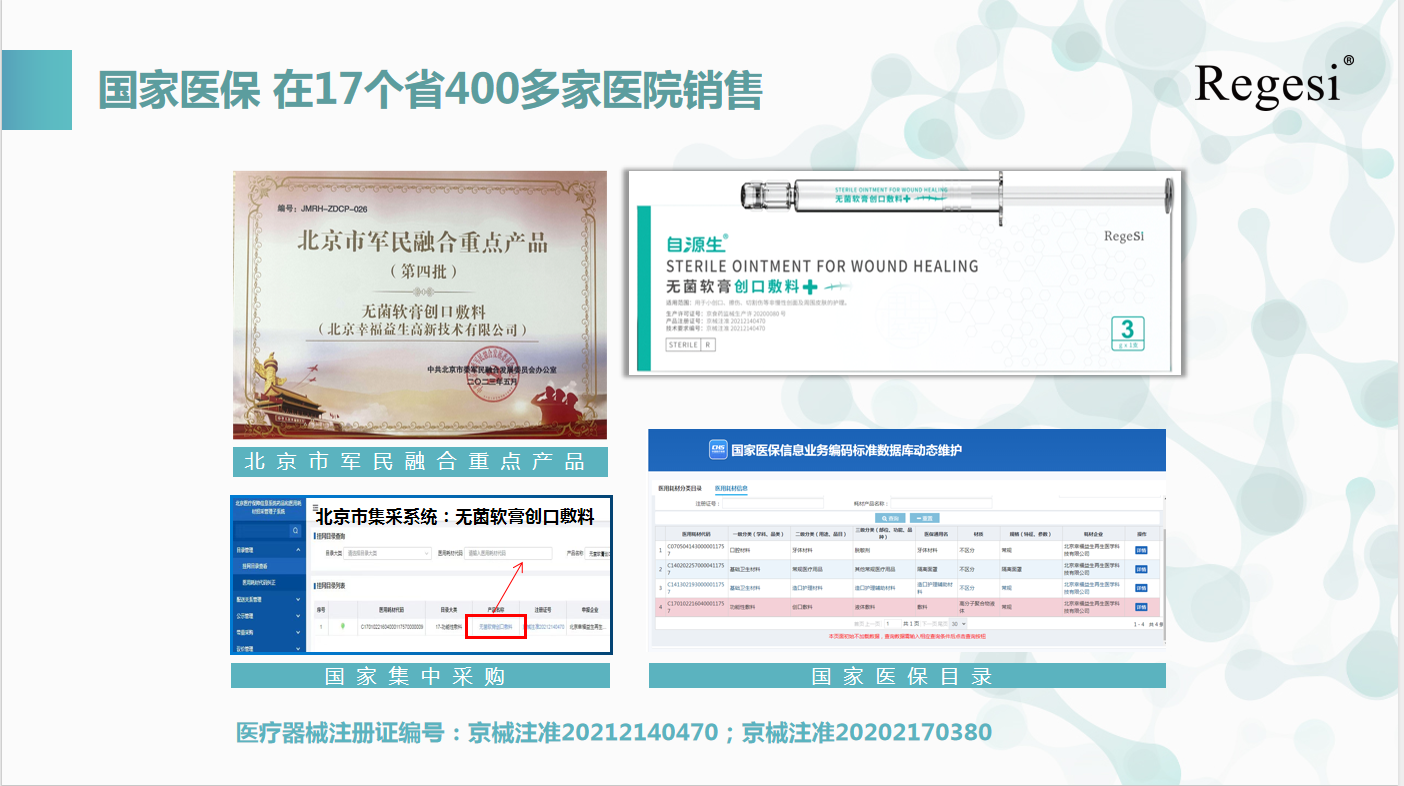Image resolution: width=1404 pixels, height=786 pixels.
Task: Click the CHS logo icon in the 国家医保 header
Action: 717,450
